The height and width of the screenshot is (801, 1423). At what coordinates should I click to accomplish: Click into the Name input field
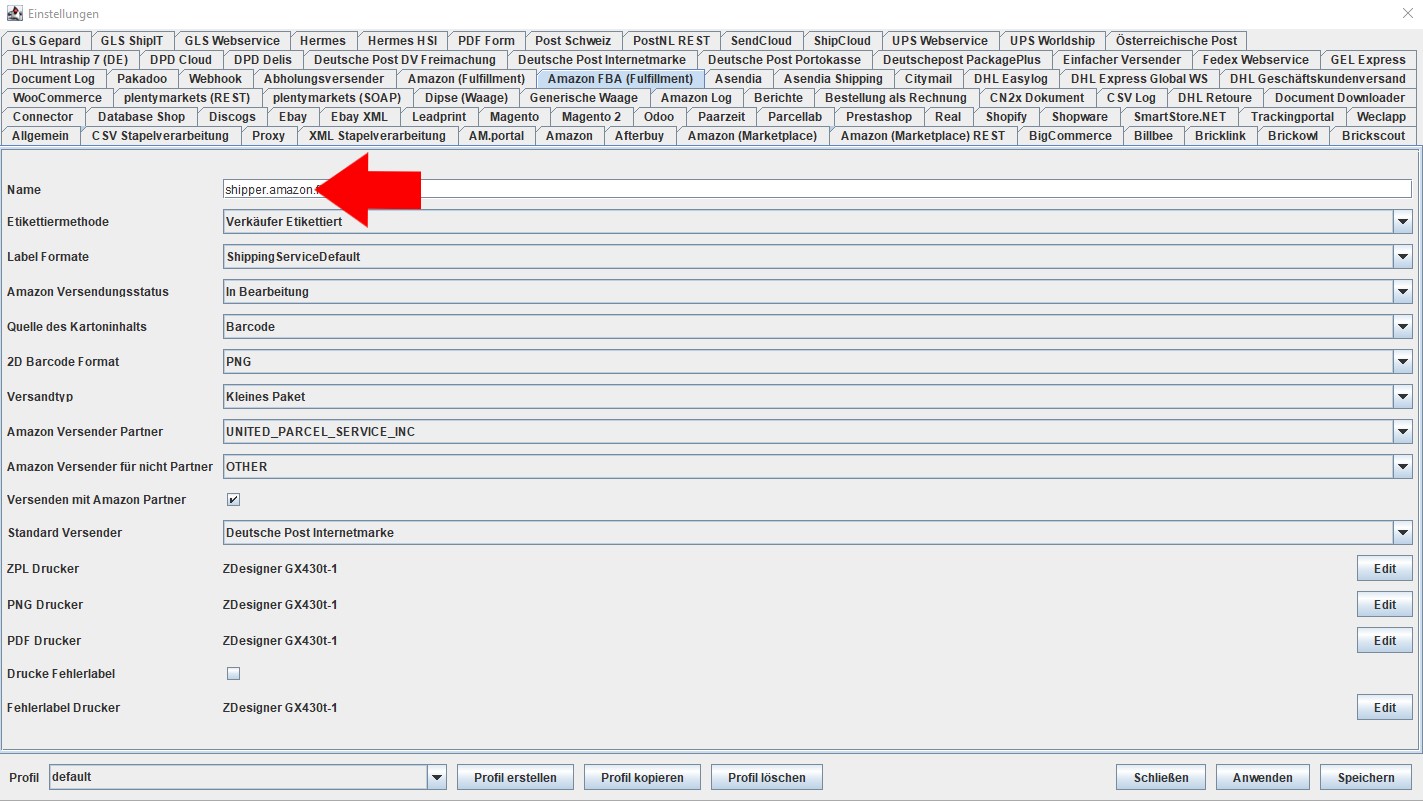click(817, 189)
